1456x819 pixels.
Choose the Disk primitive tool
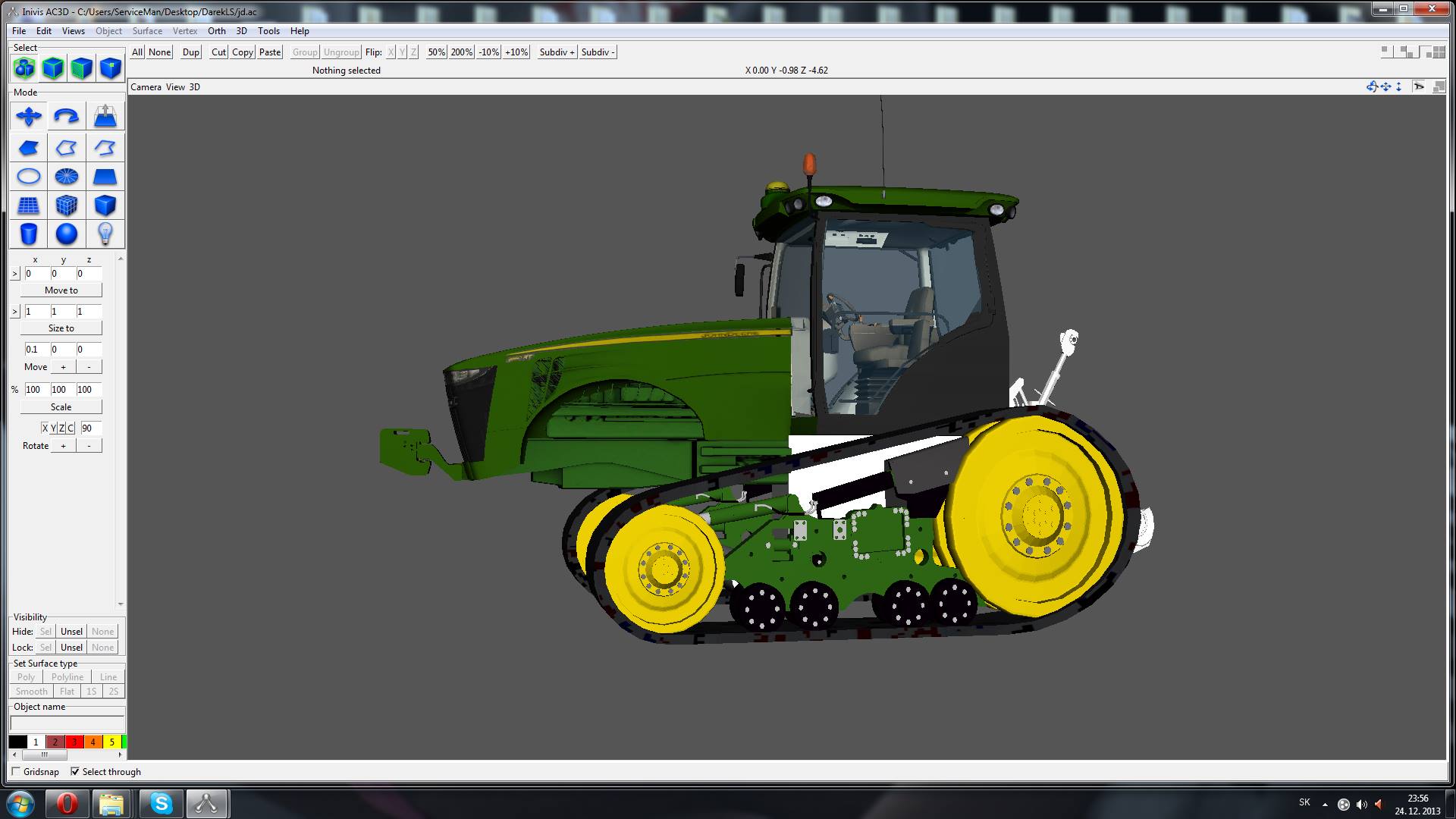pos(67,177)
